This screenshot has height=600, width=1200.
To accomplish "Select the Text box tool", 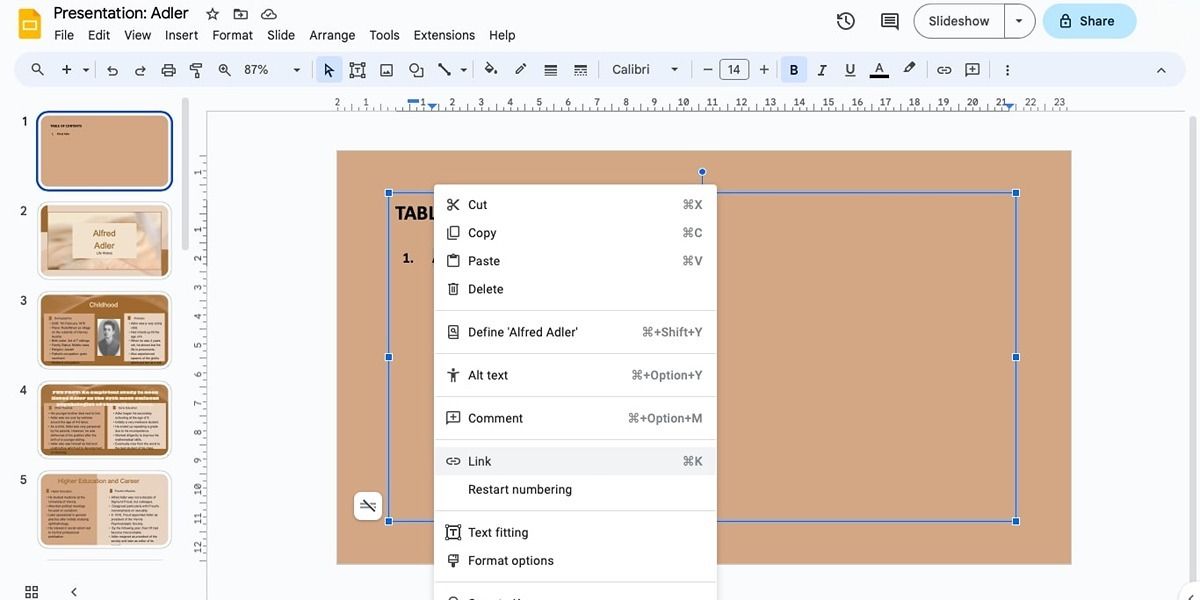I will (357, 70).
